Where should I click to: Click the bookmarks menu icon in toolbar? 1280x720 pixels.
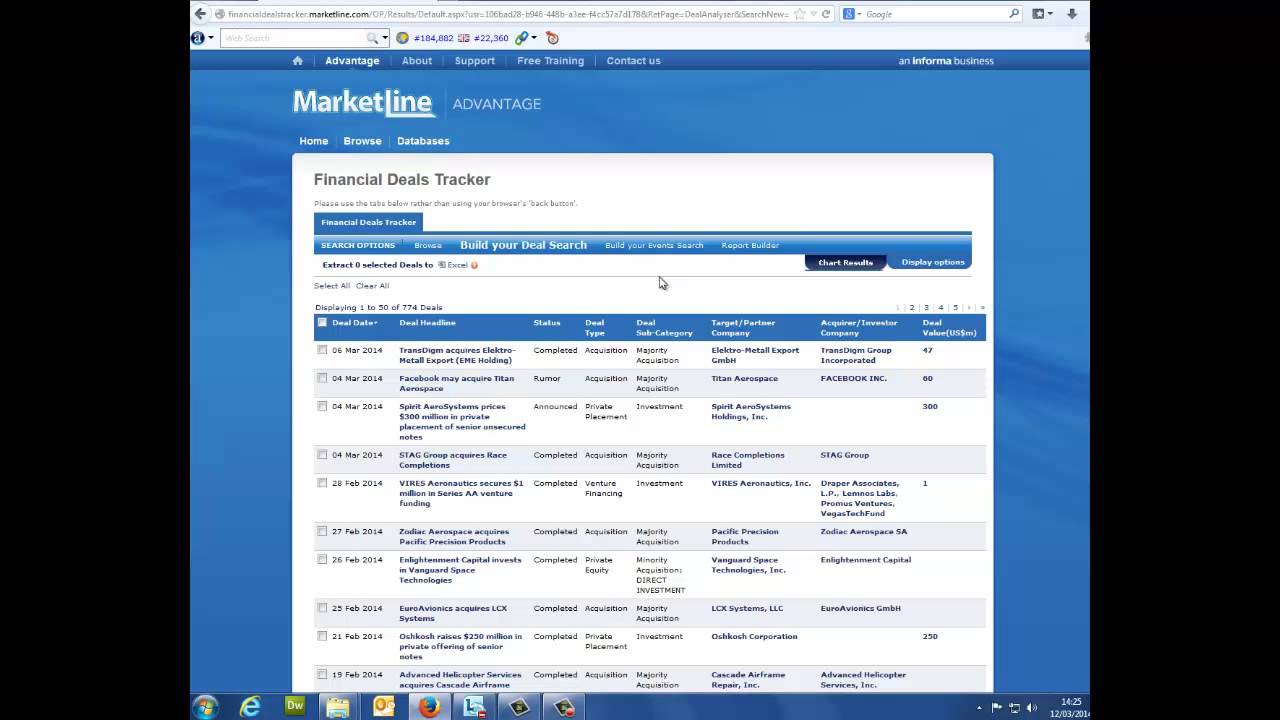point(1038,14)
